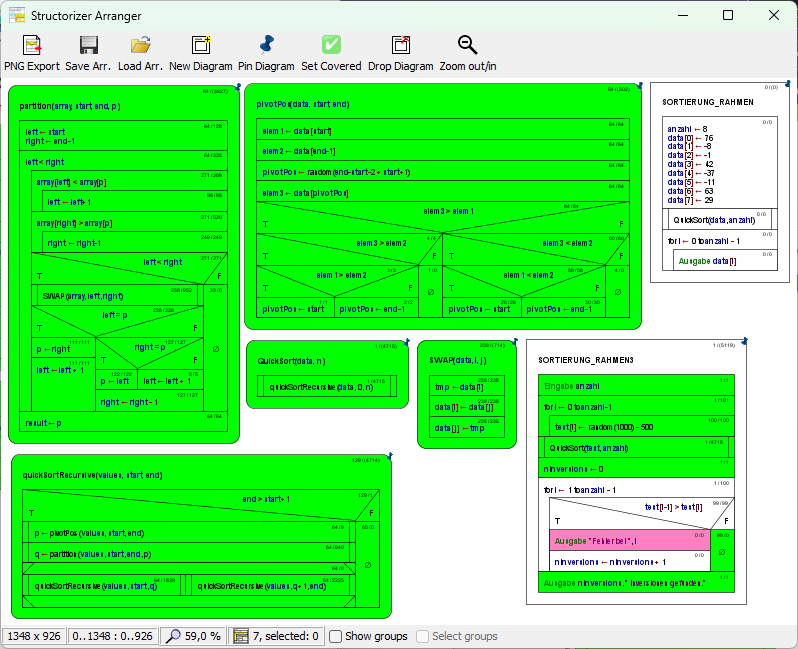
Task: Click the 'test[i] ← random(1000) - 500' instruction
Action: [642, 426]
